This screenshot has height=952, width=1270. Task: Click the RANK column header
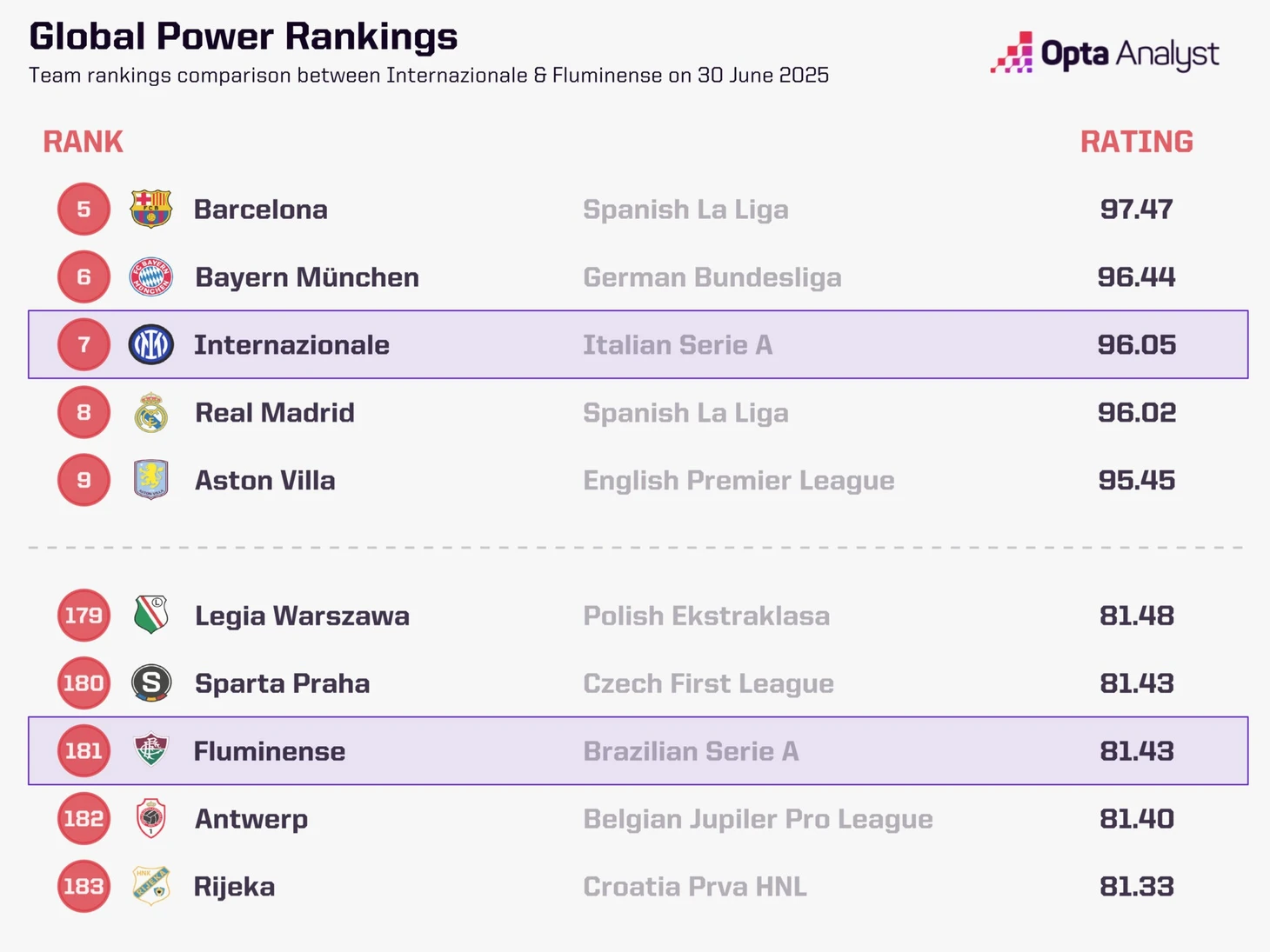[83, 142]
